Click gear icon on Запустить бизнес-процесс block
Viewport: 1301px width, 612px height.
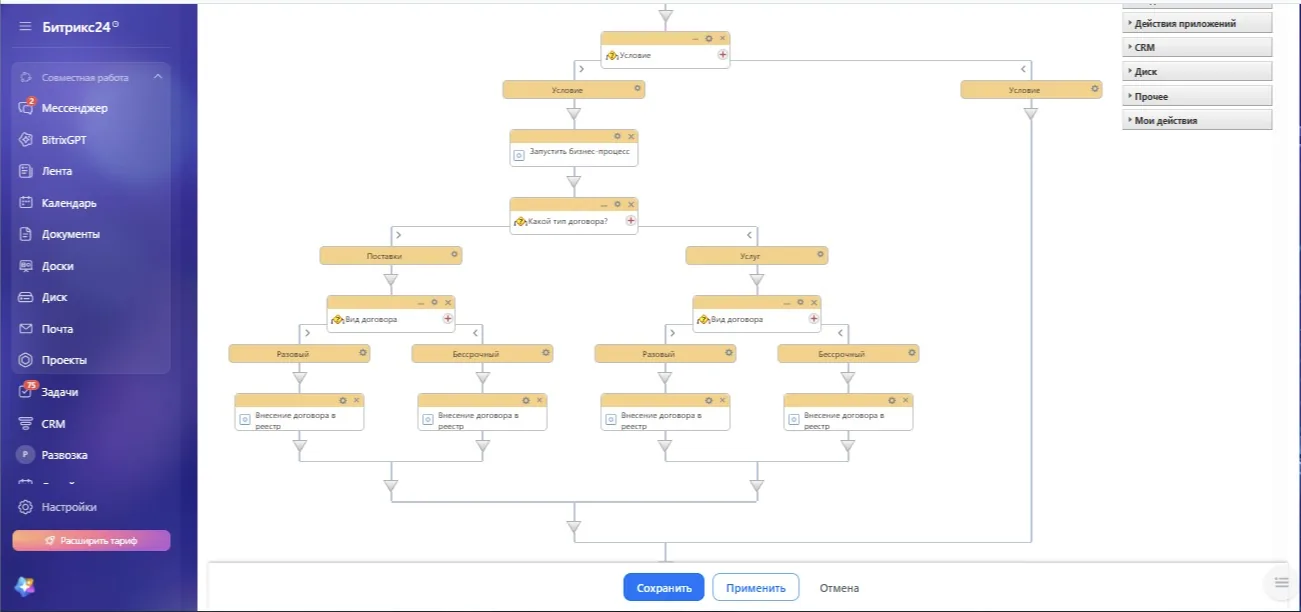click(x=617, y=136)
